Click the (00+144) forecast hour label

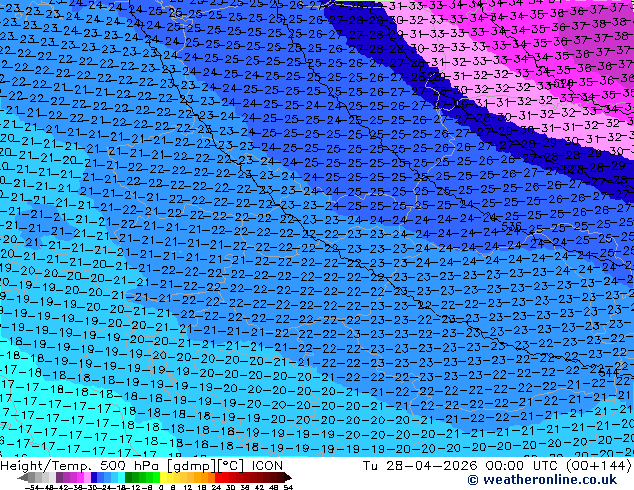[x=598, y=466]
